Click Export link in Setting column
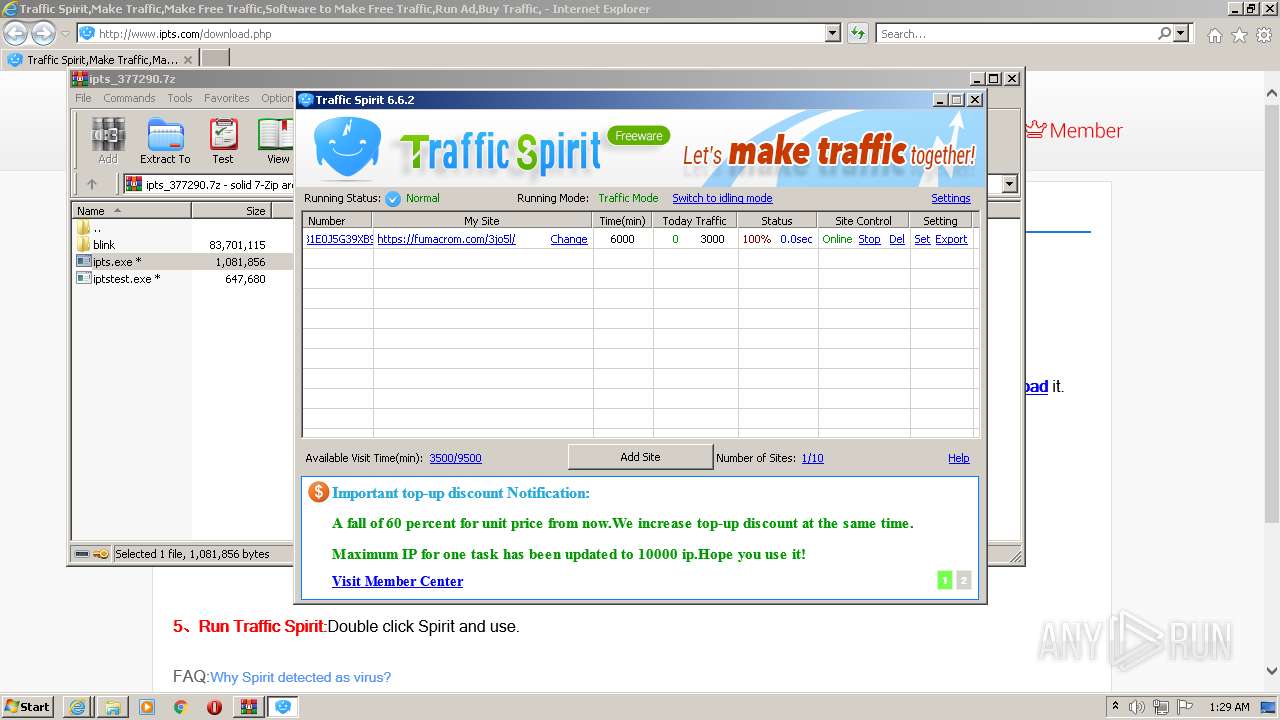The width and height of the screenshot is (1280, 720). tap(951, 240)
